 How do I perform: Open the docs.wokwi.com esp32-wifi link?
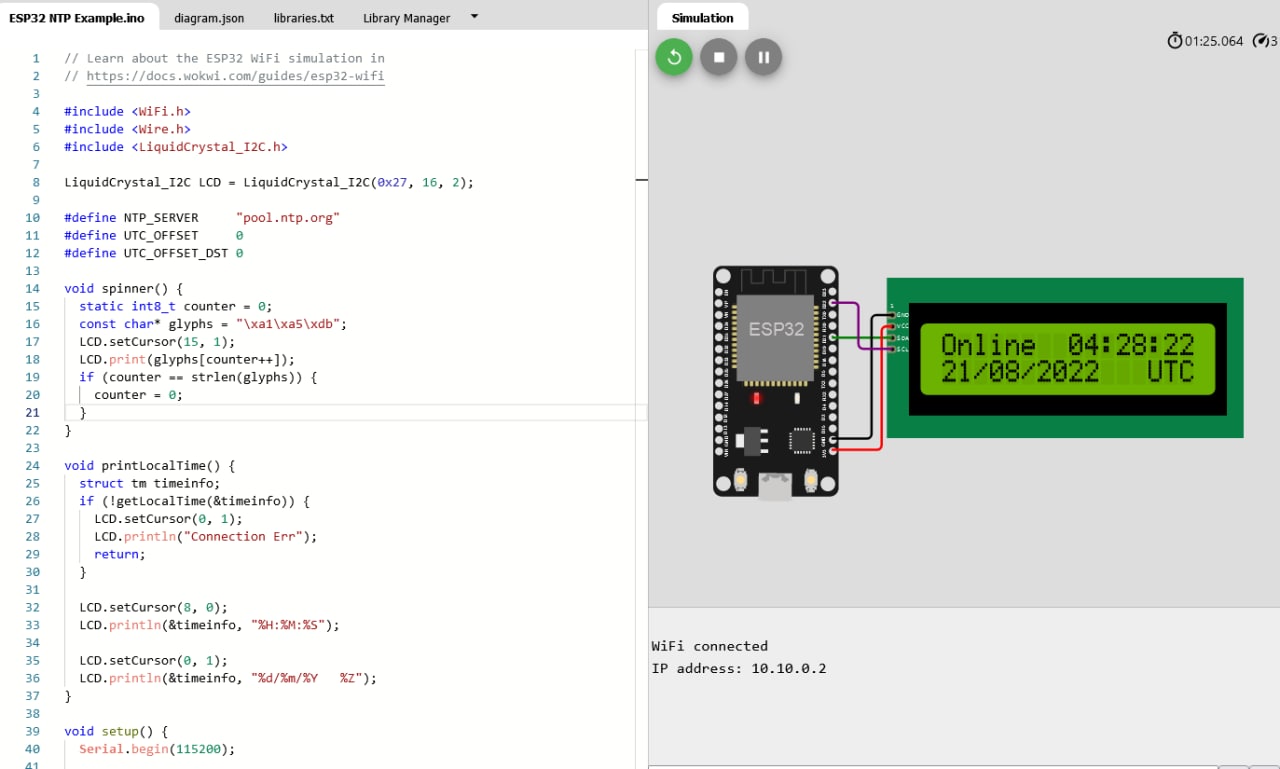point(235,76)
